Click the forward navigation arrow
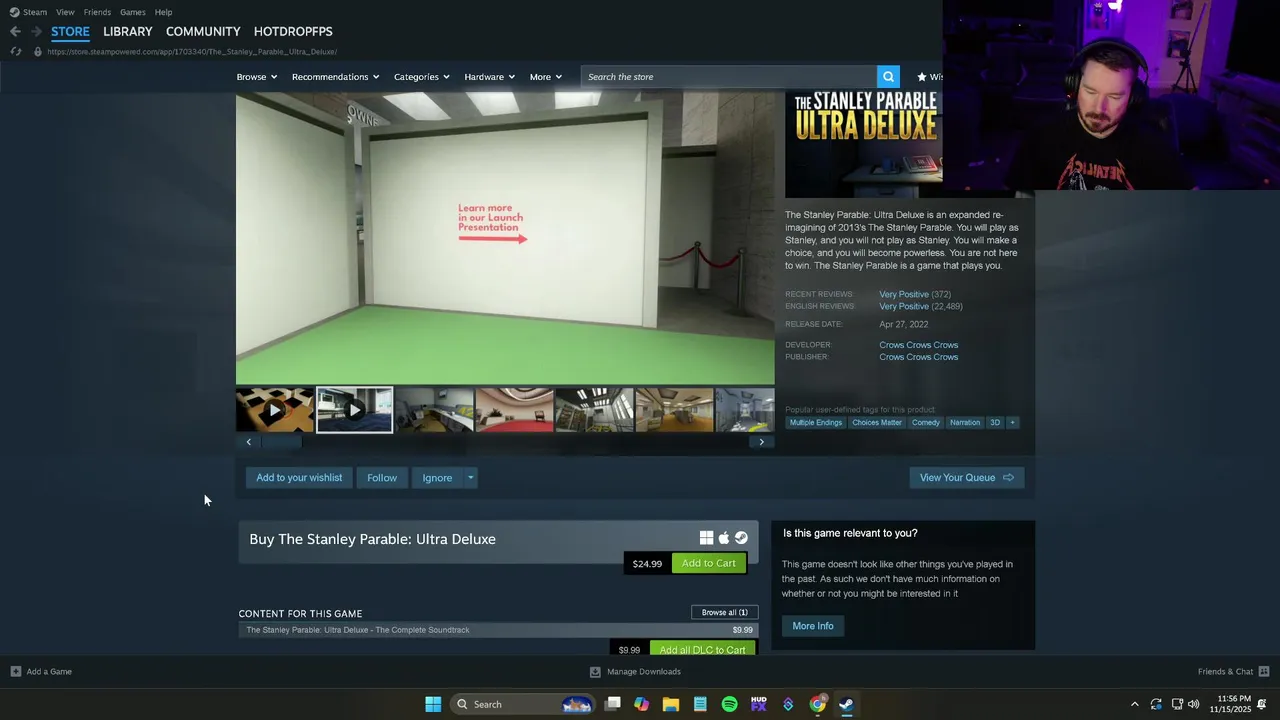 coord(36,31)
